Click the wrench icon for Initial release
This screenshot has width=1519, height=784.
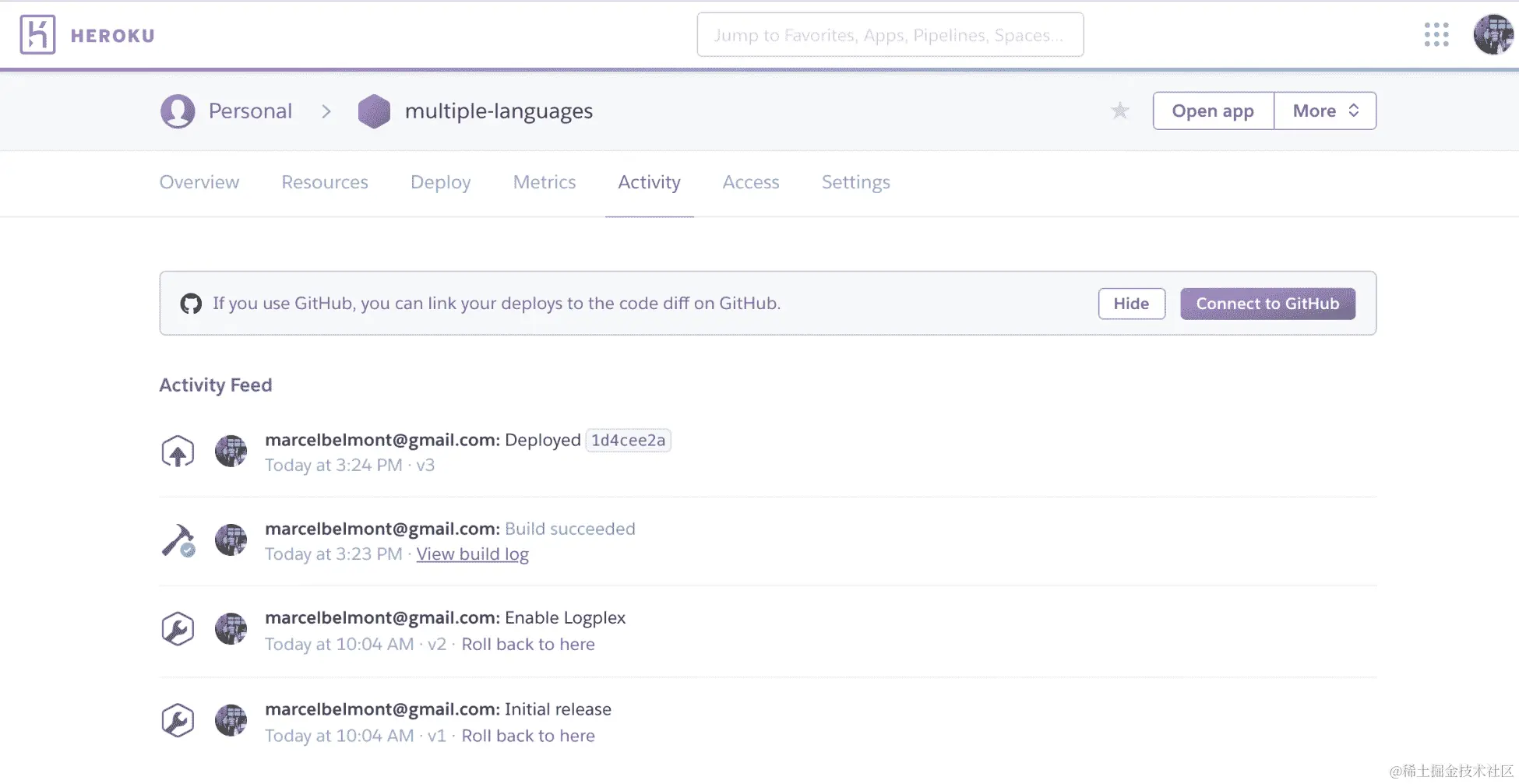click(x=178, y=721)
